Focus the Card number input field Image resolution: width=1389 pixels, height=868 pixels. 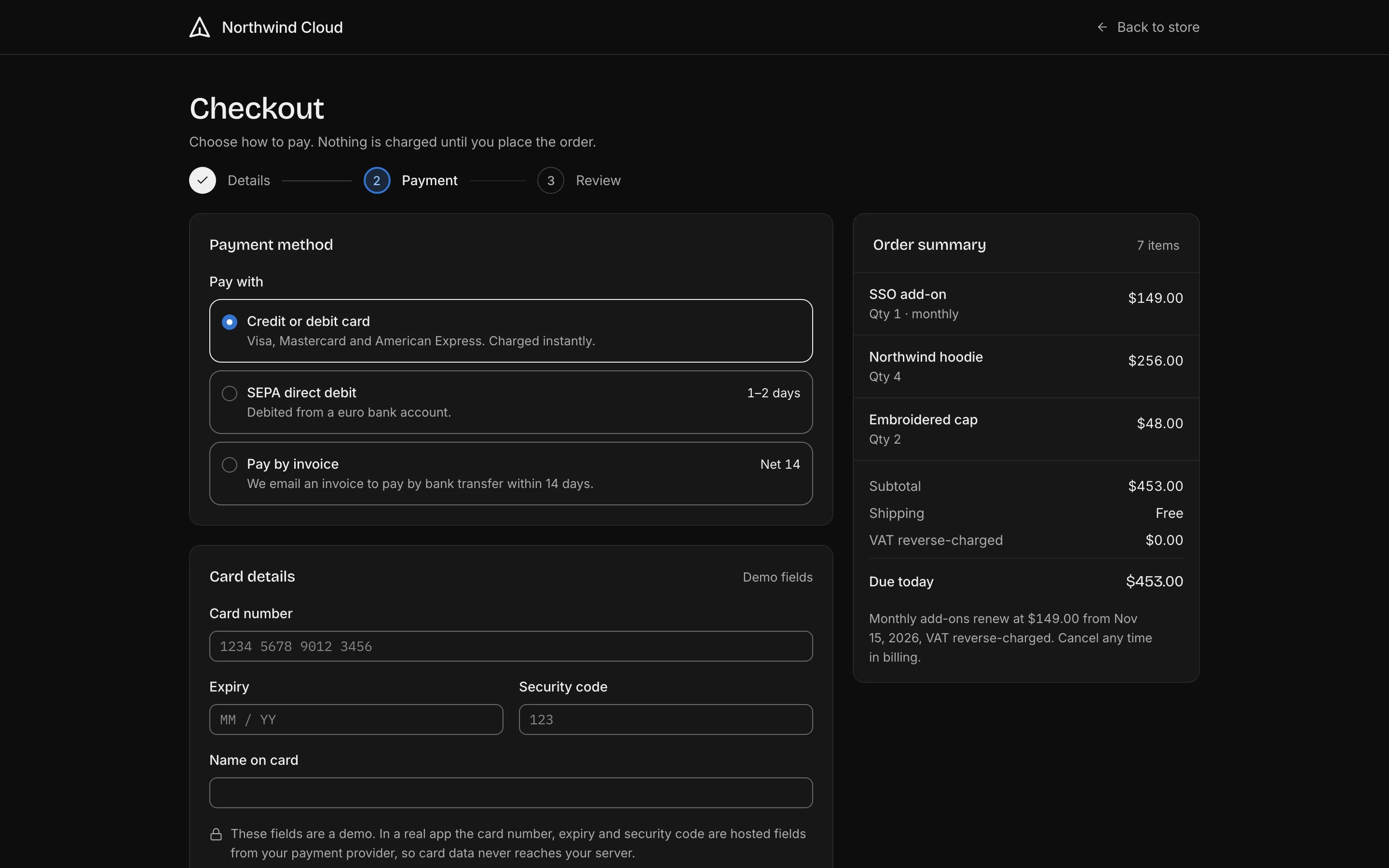[511, 646]
